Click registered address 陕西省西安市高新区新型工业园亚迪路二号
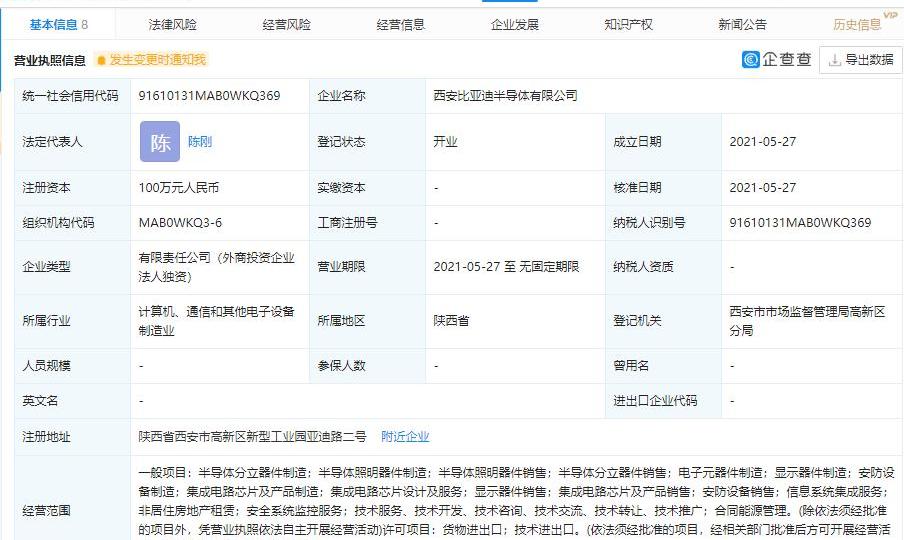This screenshot has height=540, width=904. point(252,436)
